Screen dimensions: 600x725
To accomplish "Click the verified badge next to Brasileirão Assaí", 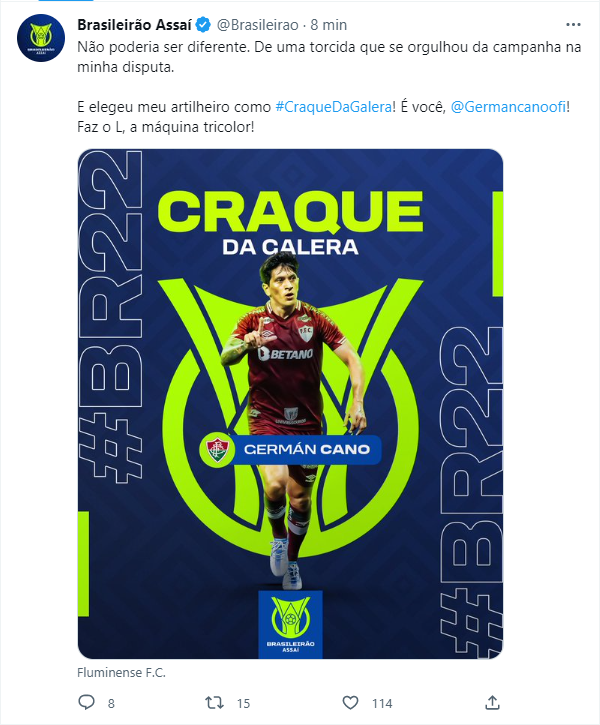I will pos(203,25).
